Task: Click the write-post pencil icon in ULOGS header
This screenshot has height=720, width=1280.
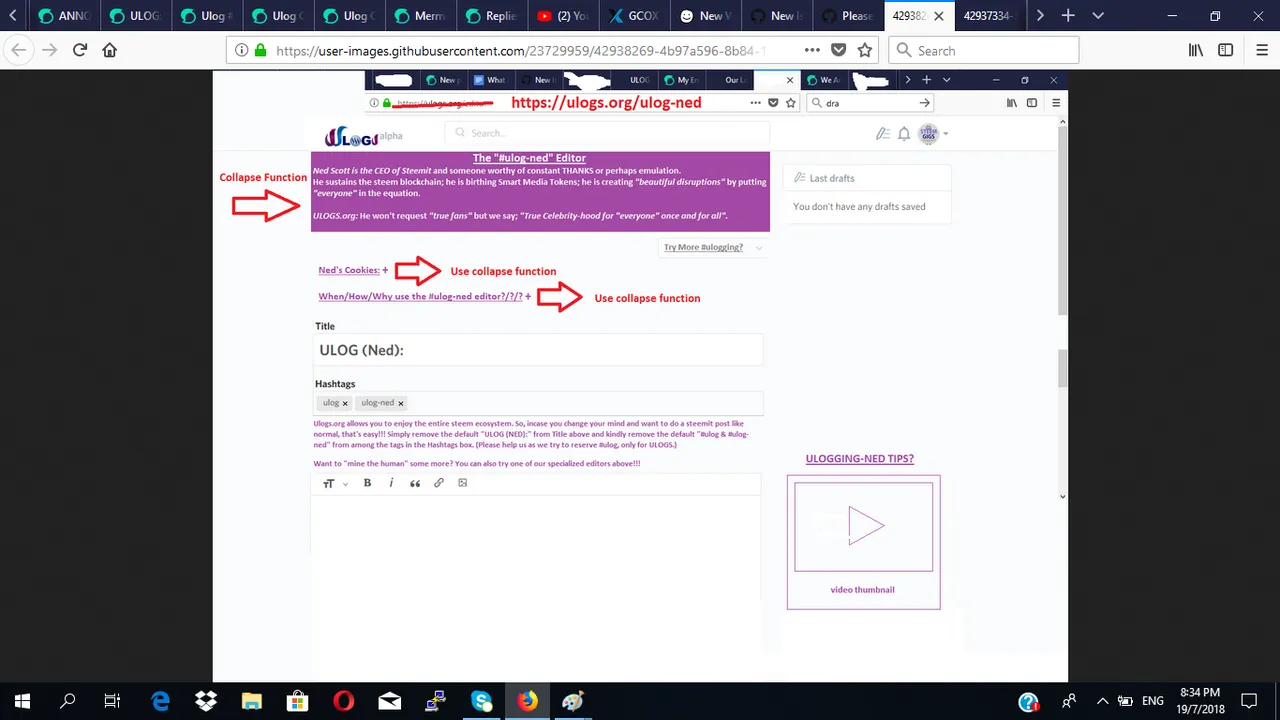Action: [x=882, y=133]
